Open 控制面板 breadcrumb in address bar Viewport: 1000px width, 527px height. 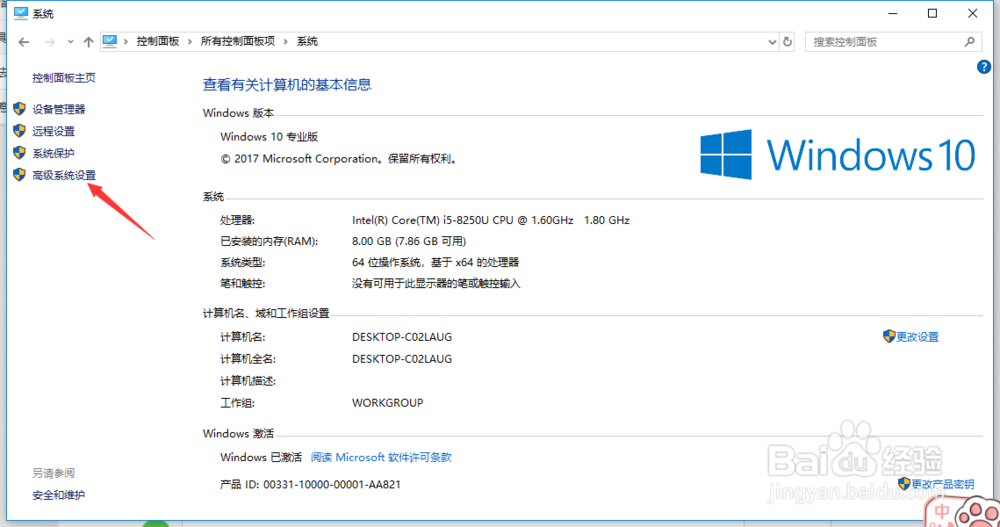pyautogui.click(x=158, y=41)
